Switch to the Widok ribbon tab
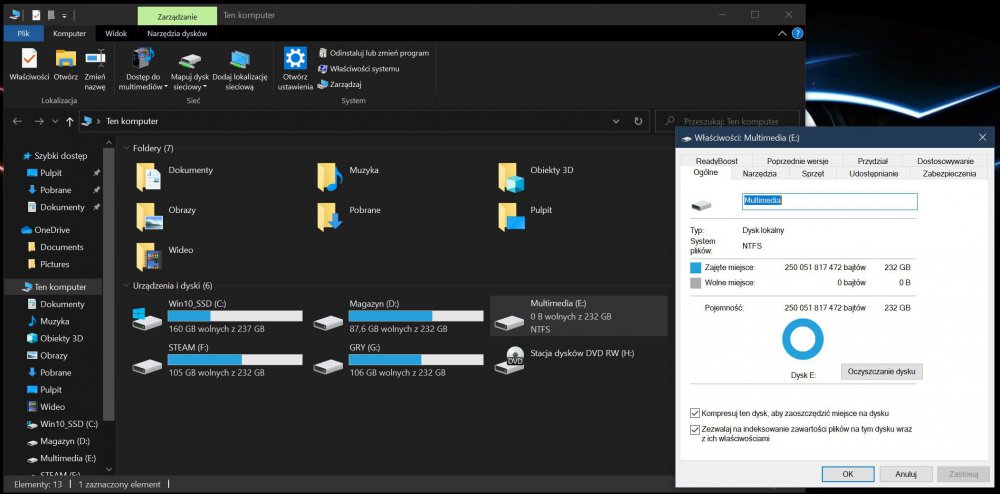Image resolution: width=1000 pixels, height=494 pixels. coord(116,33)
